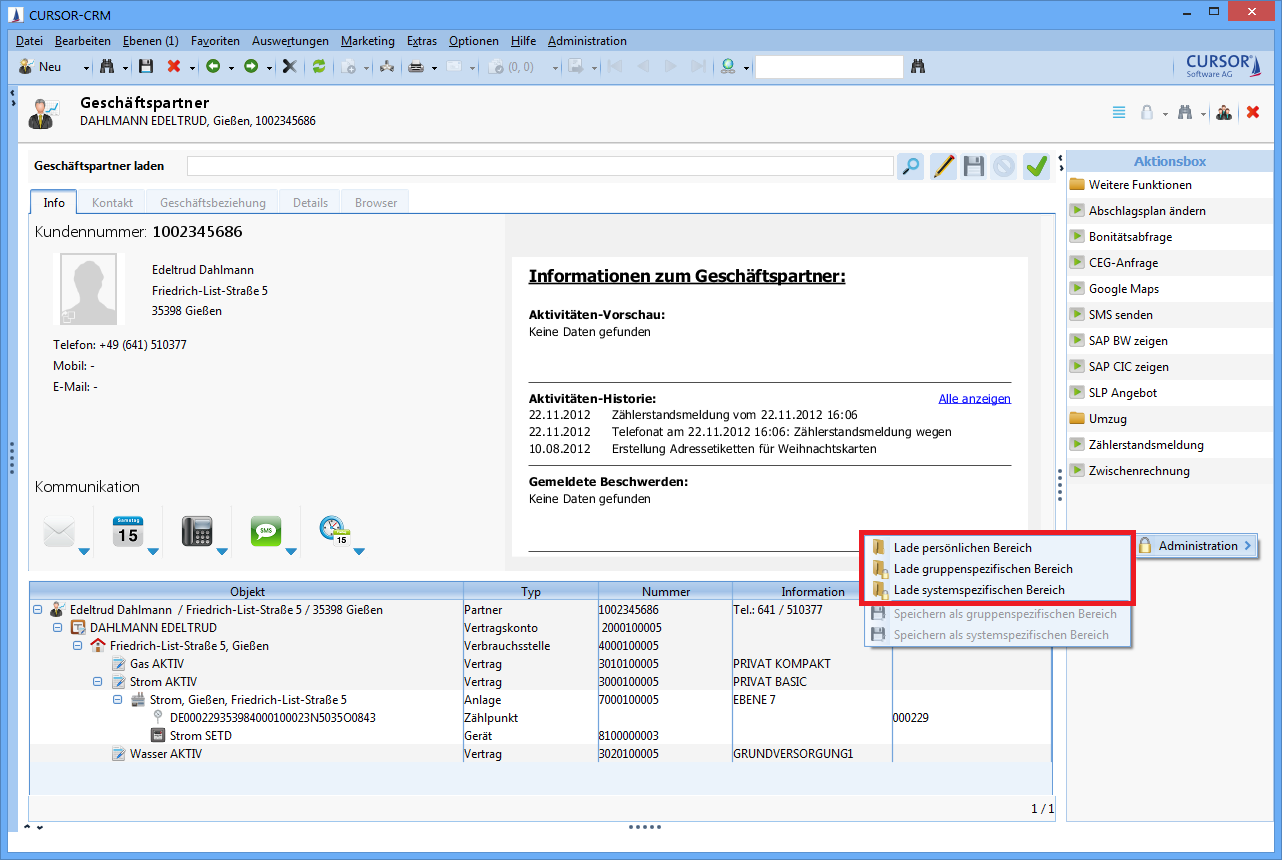
Task: Click the Alle anzeigen link
Action: coord(974,399)
